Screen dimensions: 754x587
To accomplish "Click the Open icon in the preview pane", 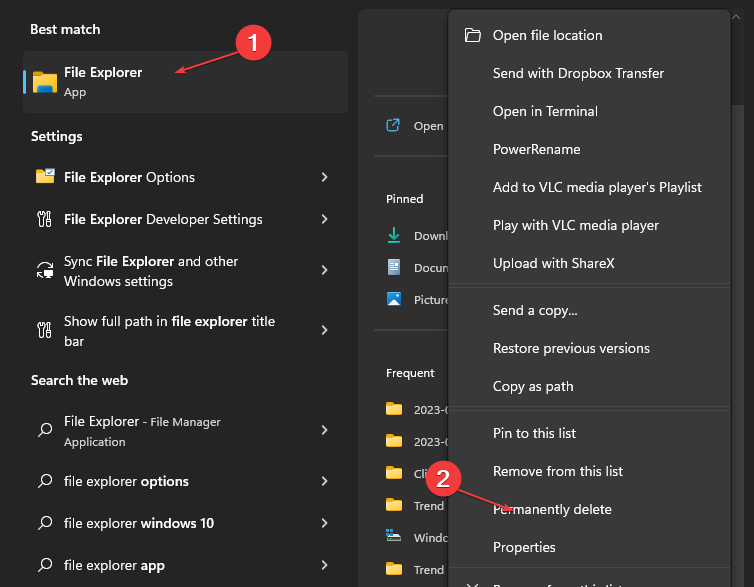I will click(394, 126).
